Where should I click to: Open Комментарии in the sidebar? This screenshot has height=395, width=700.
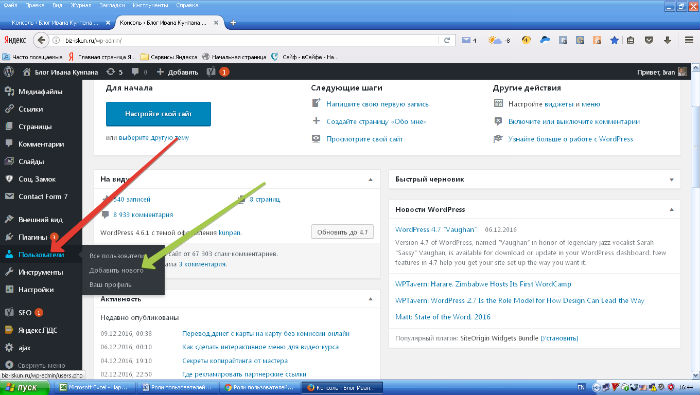pyautogui.click(x=41, y=144)
